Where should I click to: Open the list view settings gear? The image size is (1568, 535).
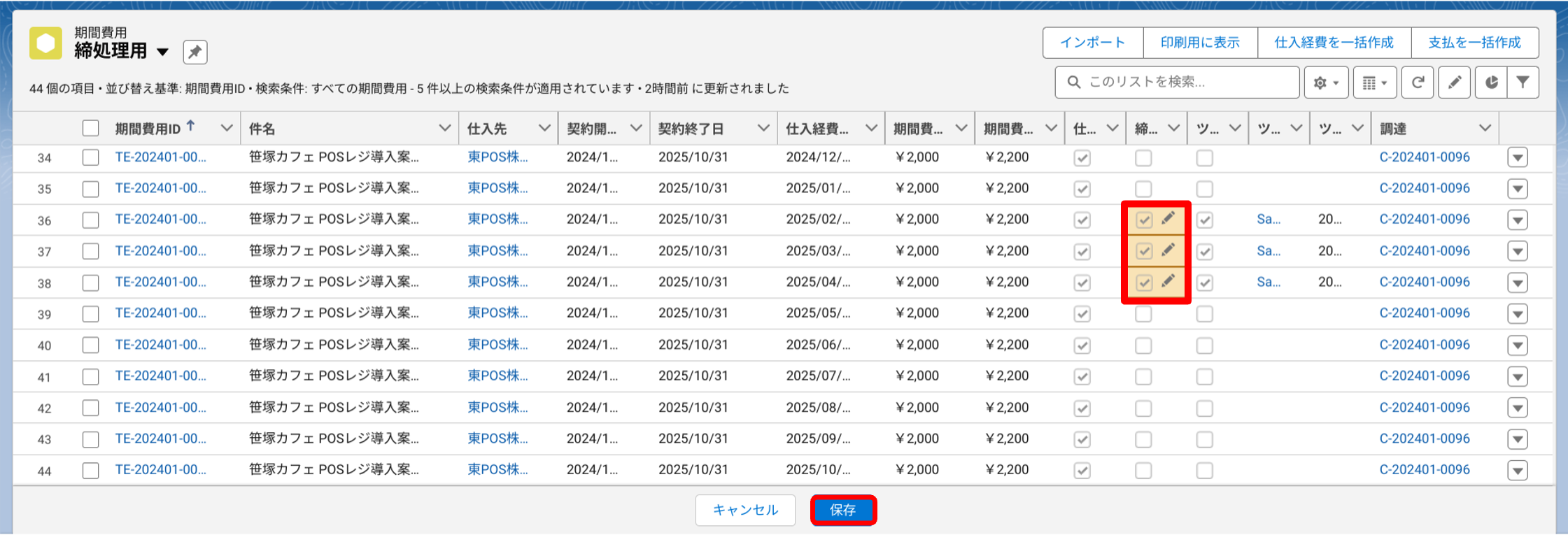1326,83
